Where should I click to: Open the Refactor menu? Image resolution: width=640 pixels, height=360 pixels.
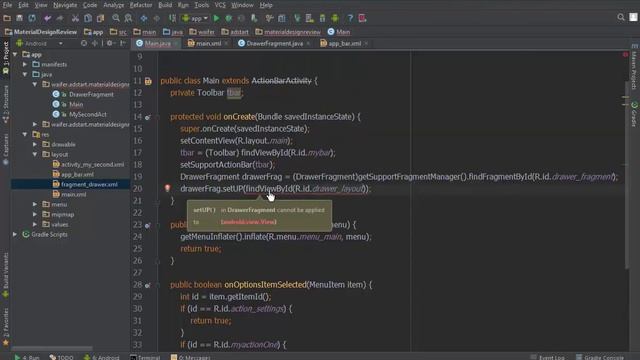(141, 5)
